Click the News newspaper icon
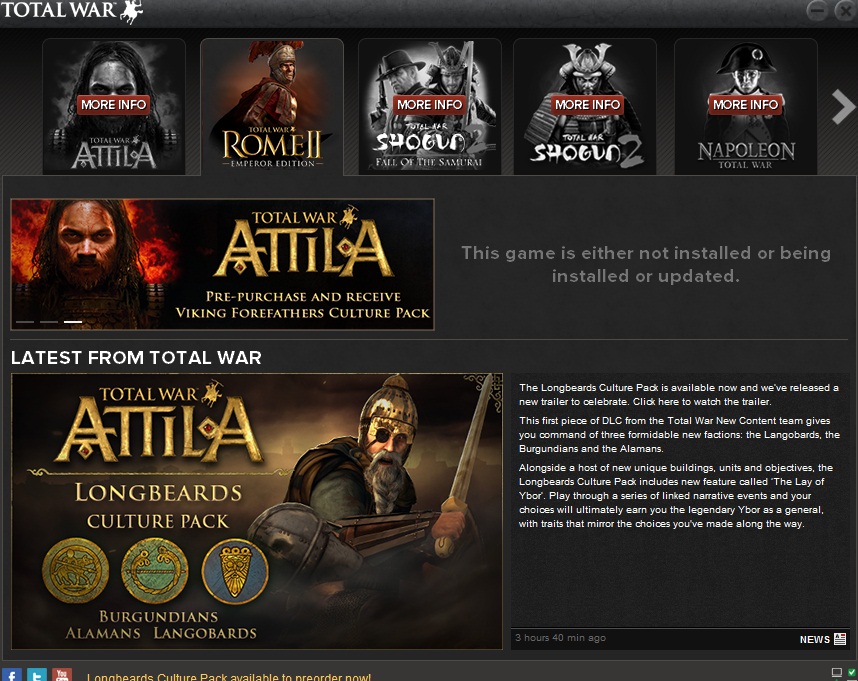This screenshot has height=681, width=858. [840, 639]
